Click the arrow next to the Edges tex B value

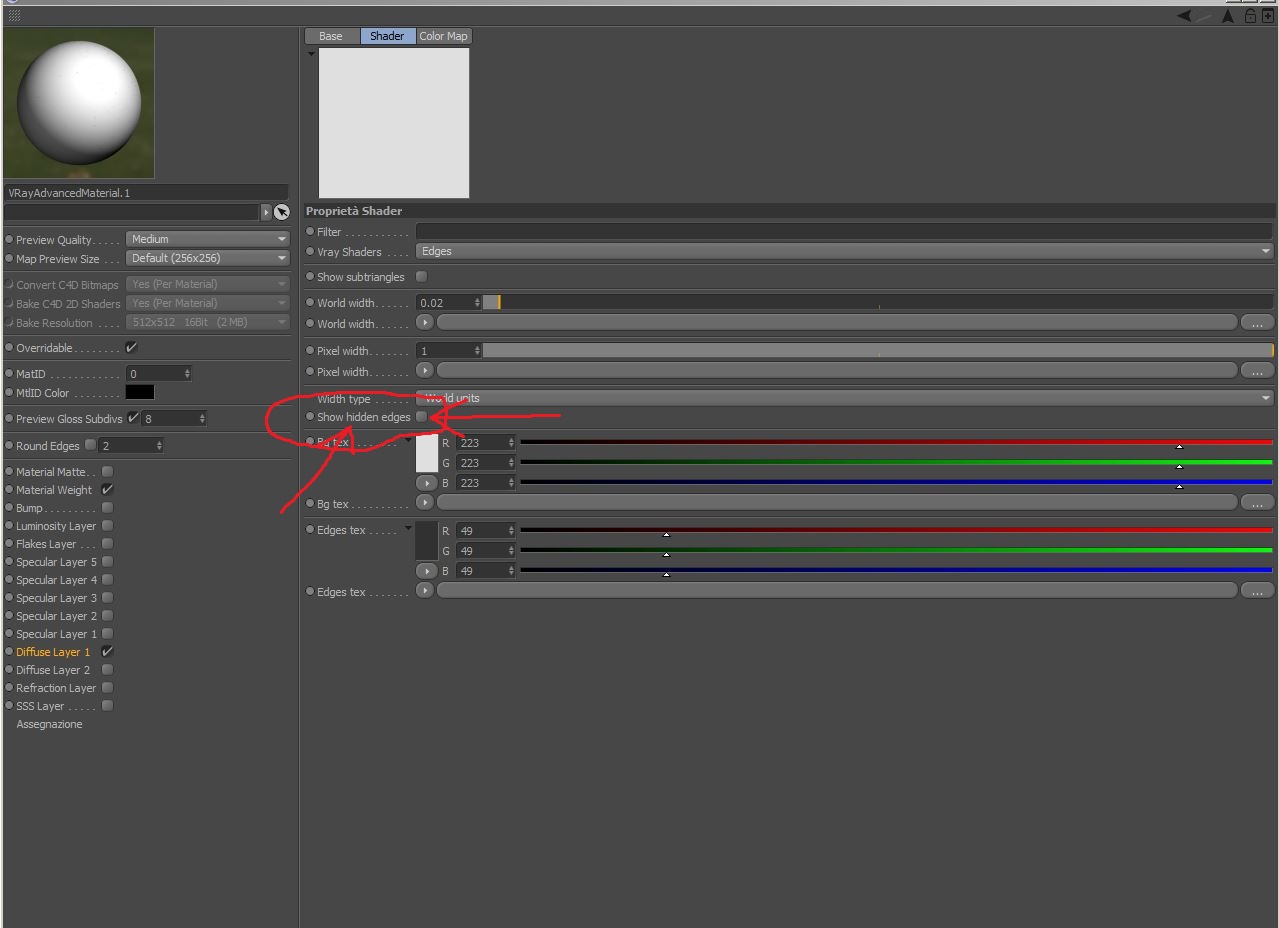pyautogui.click(x=427, y=571)
